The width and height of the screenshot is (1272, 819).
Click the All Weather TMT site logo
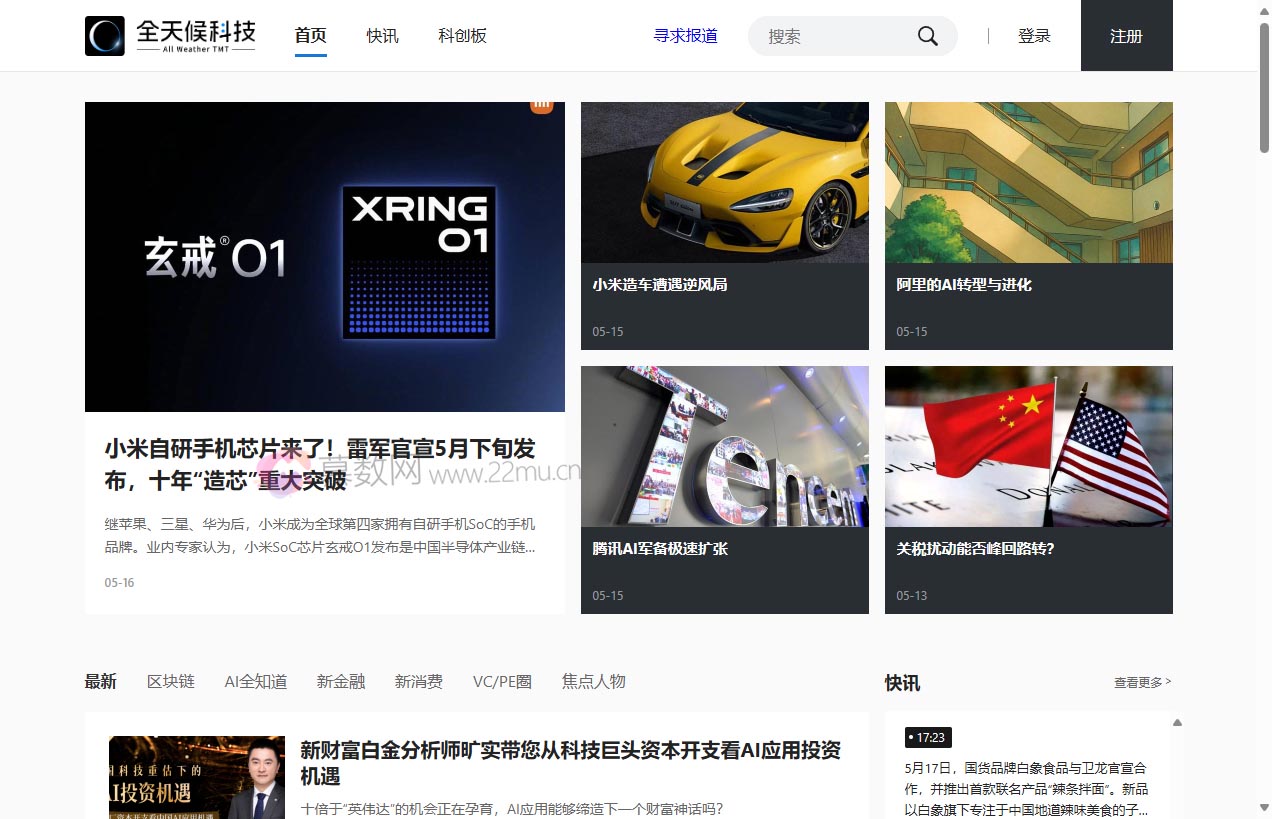(x=170, y=36)
